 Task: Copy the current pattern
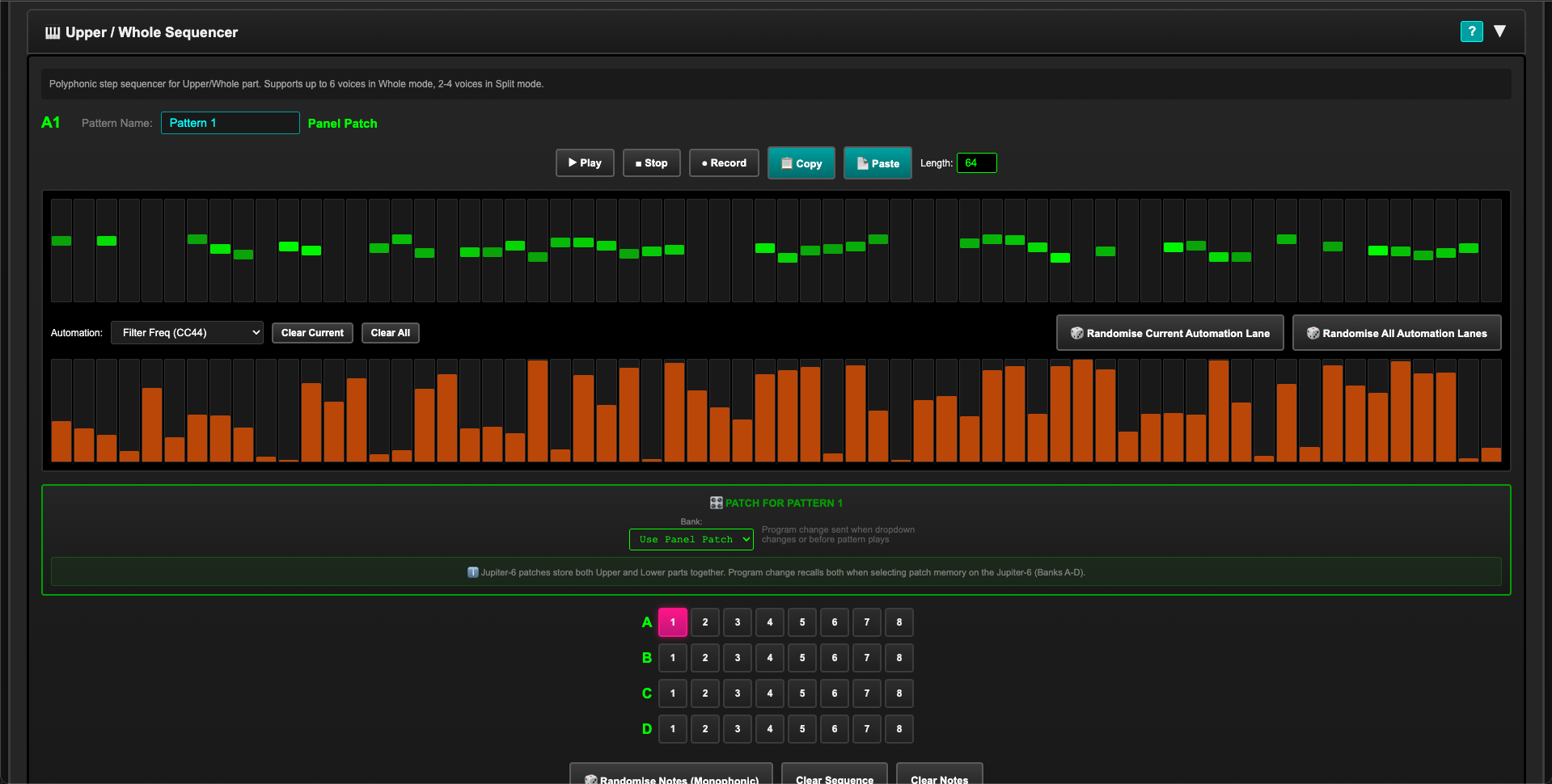(801, 163)
